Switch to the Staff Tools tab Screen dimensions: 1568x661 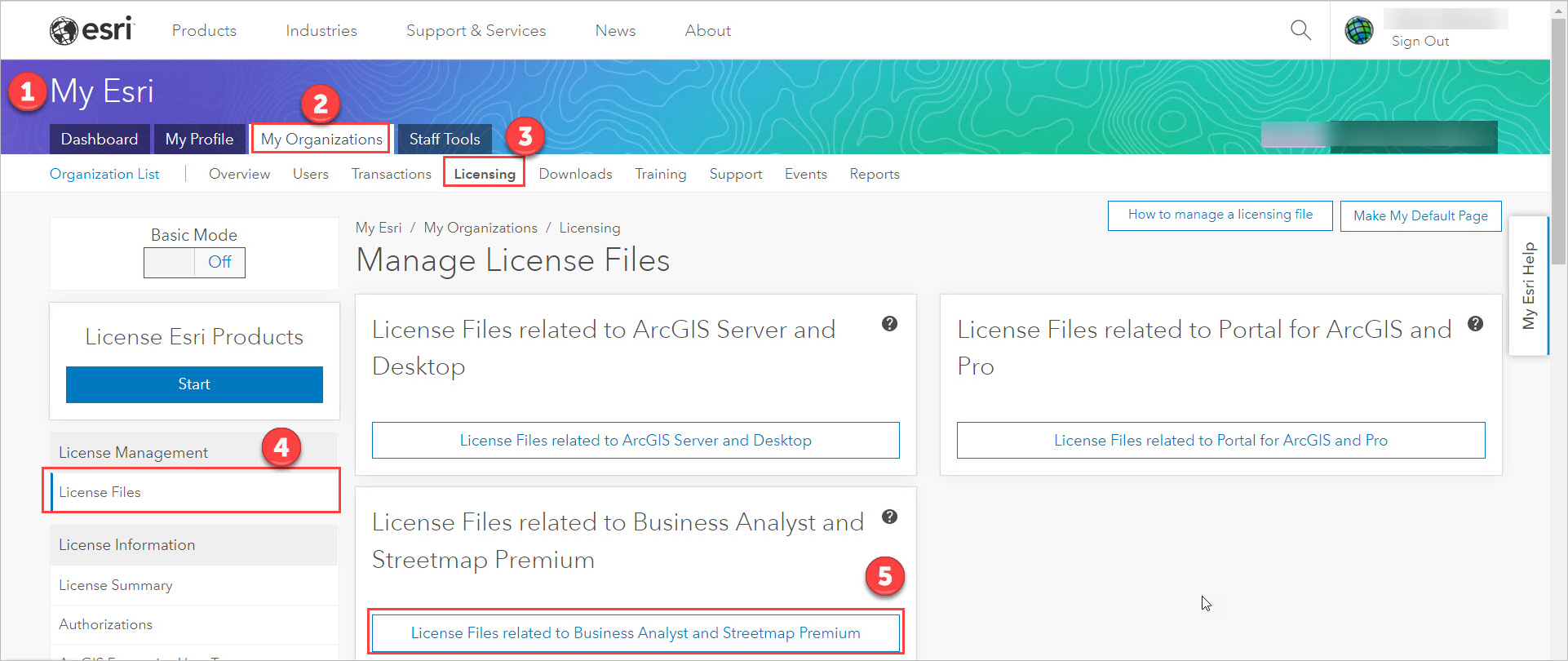pos(445,139)
